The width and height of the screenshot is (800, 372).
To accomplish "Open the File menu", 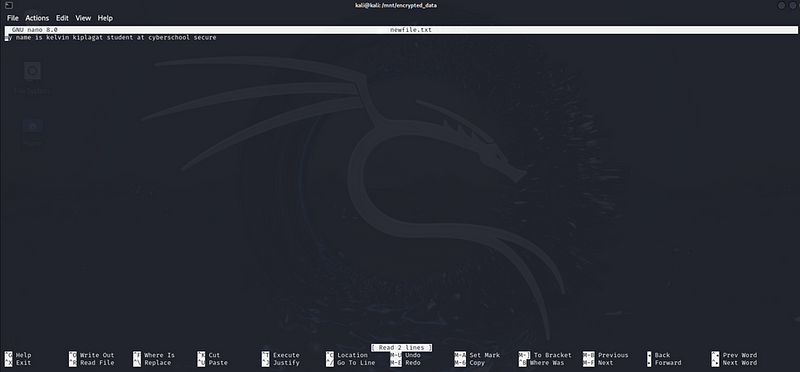I will coord(13,18).
